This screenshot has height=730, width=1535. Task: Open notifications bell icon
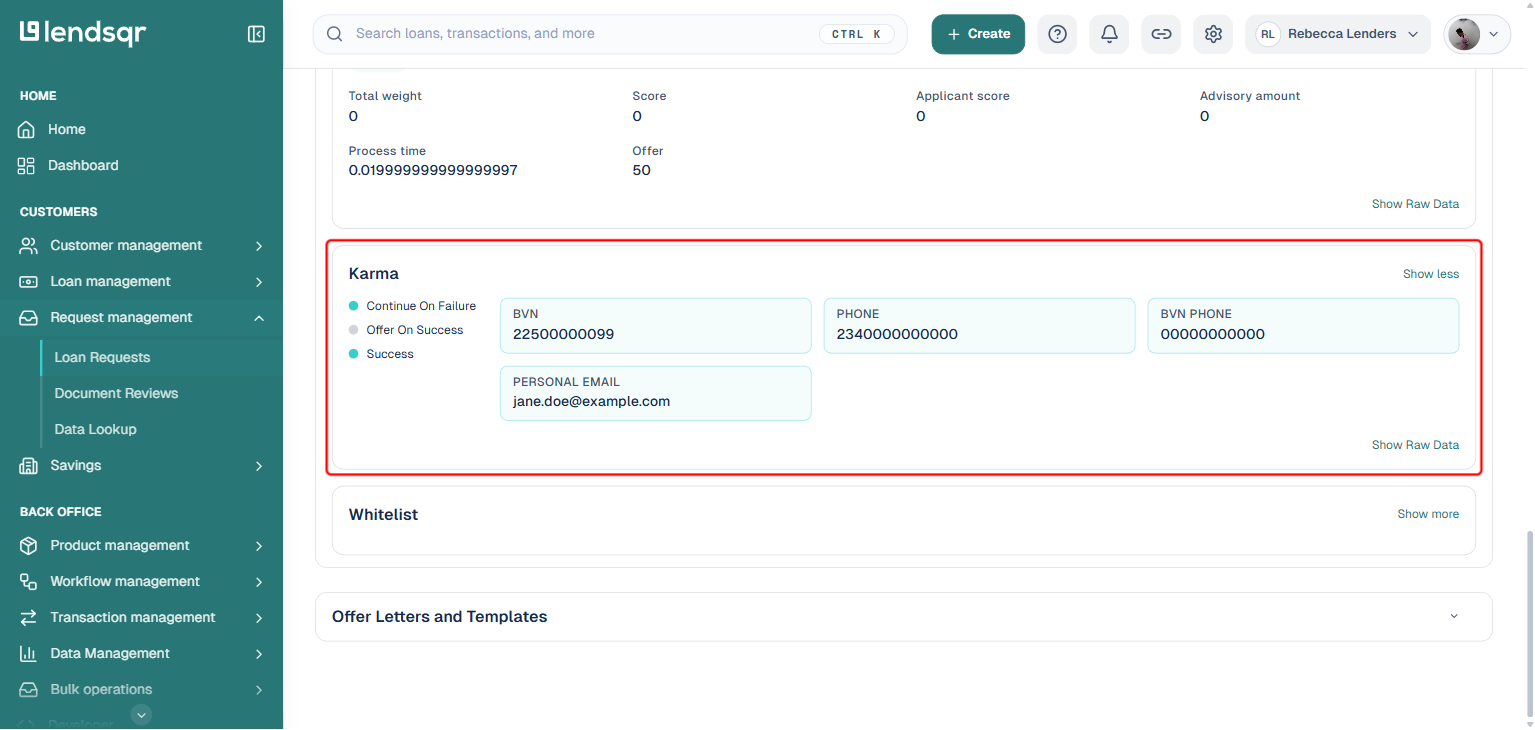click(x=1109, y=34)
